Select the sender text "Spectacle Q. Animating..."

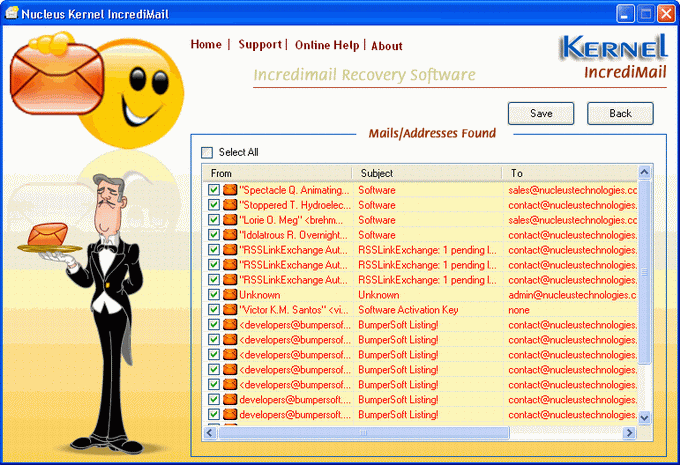tap(294, 190)
